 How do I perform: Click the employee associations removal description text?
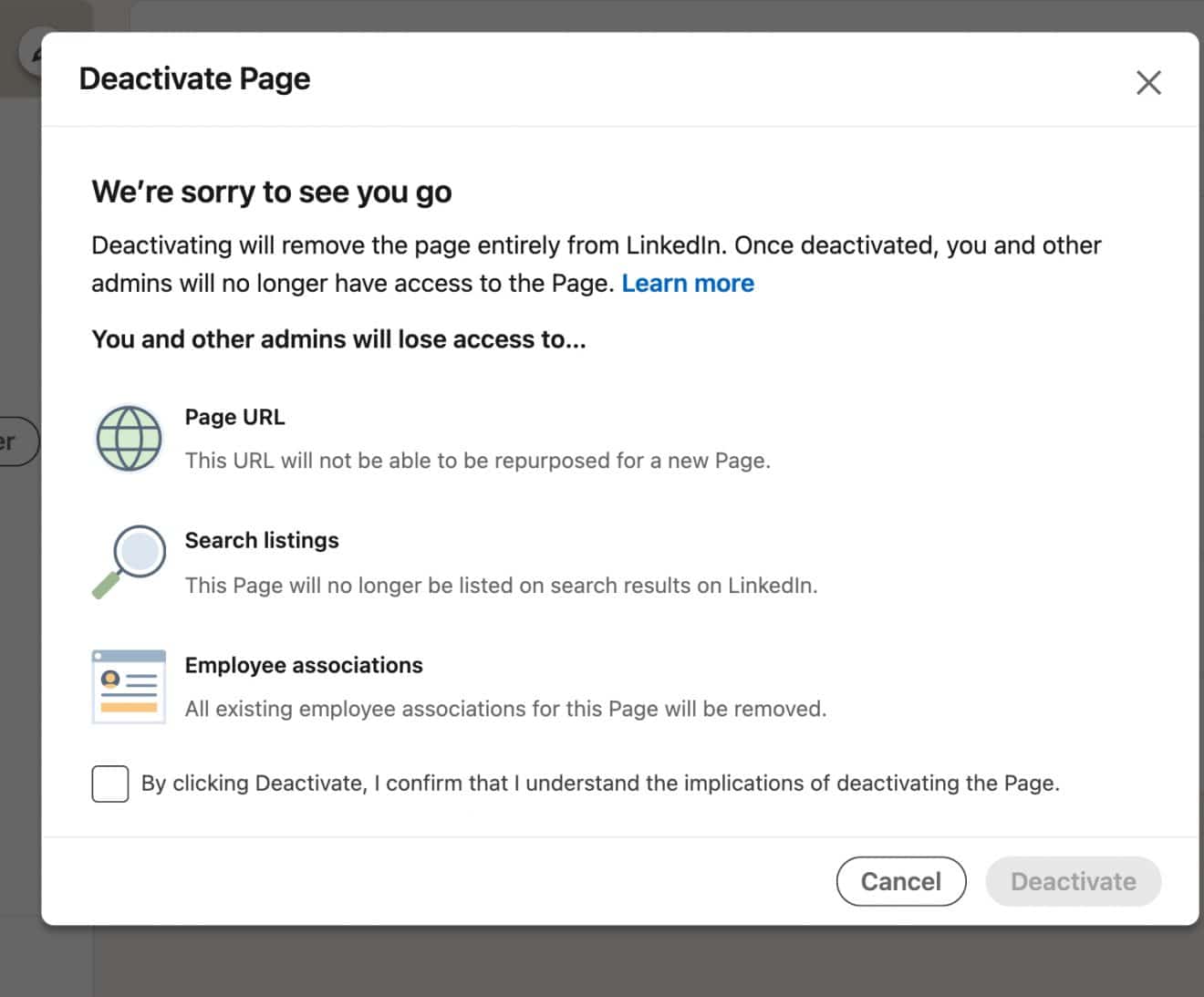[x=505, y=709]
